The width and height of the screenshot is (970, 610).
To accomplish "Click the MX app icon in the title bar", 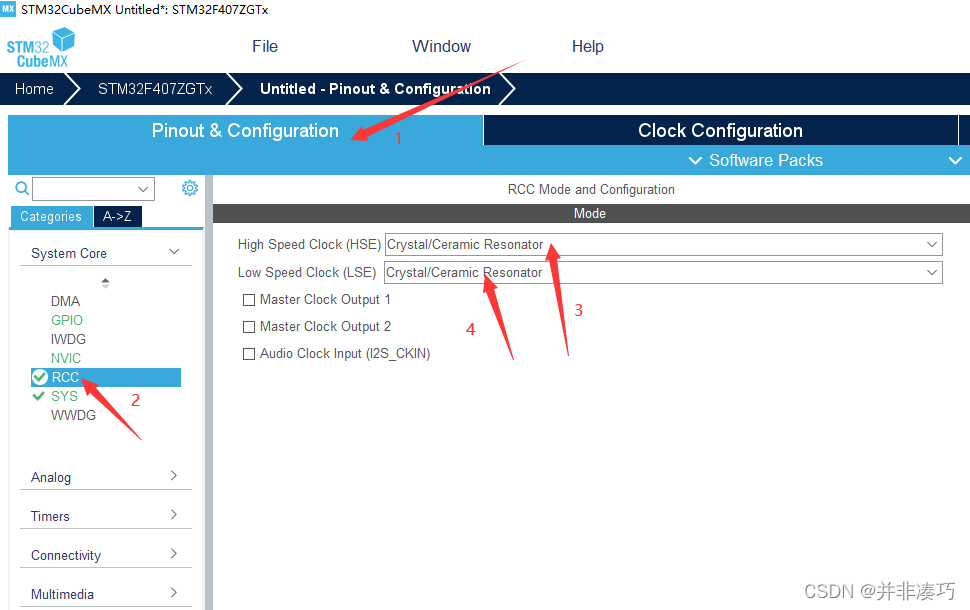I will pyautogui.click(x=8, y=9).
